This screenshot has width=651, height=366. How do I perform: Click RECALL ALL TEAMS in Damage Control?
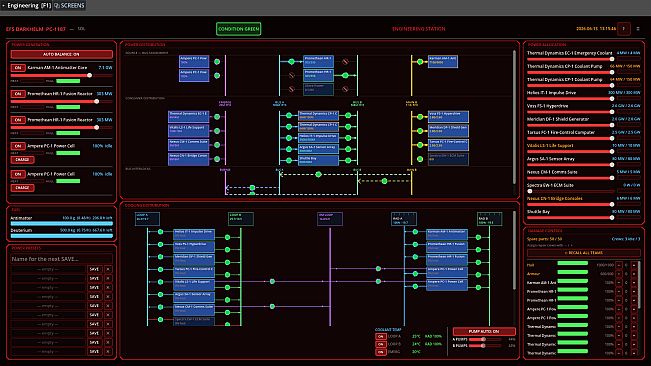point(583,253)
